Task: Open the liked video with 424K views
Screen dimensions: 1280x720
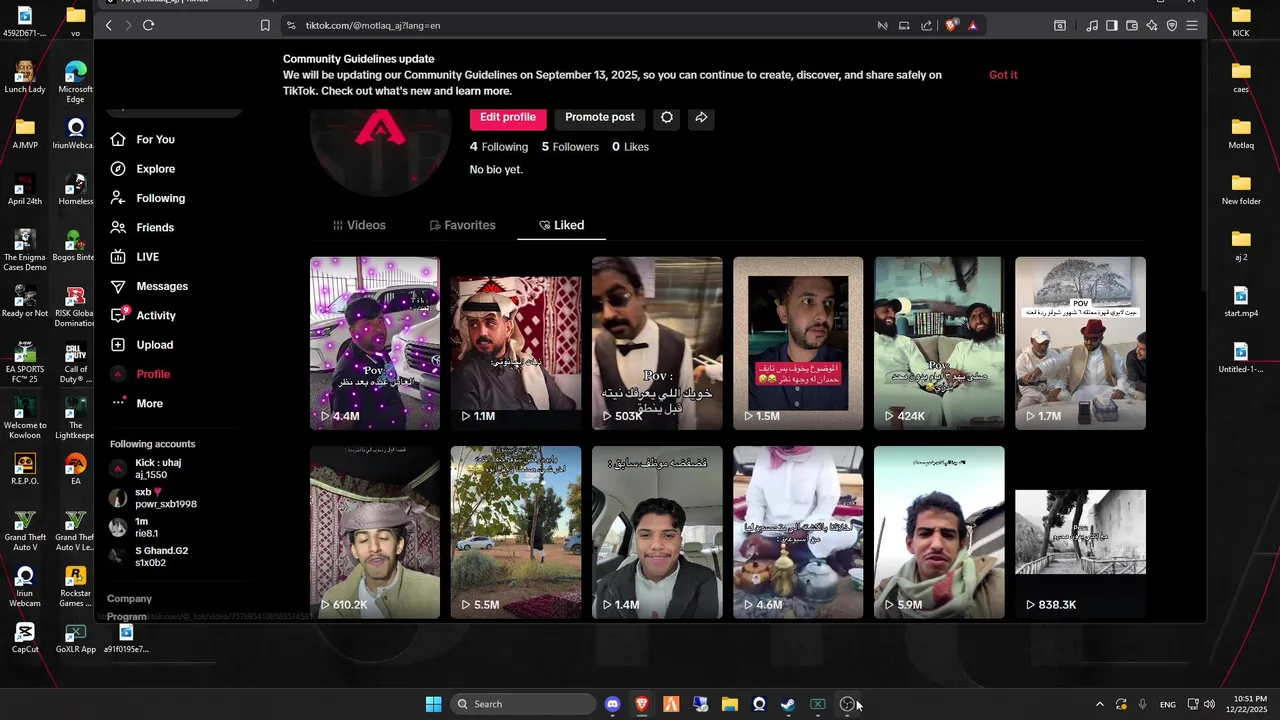Action: (x=939, y=343)
